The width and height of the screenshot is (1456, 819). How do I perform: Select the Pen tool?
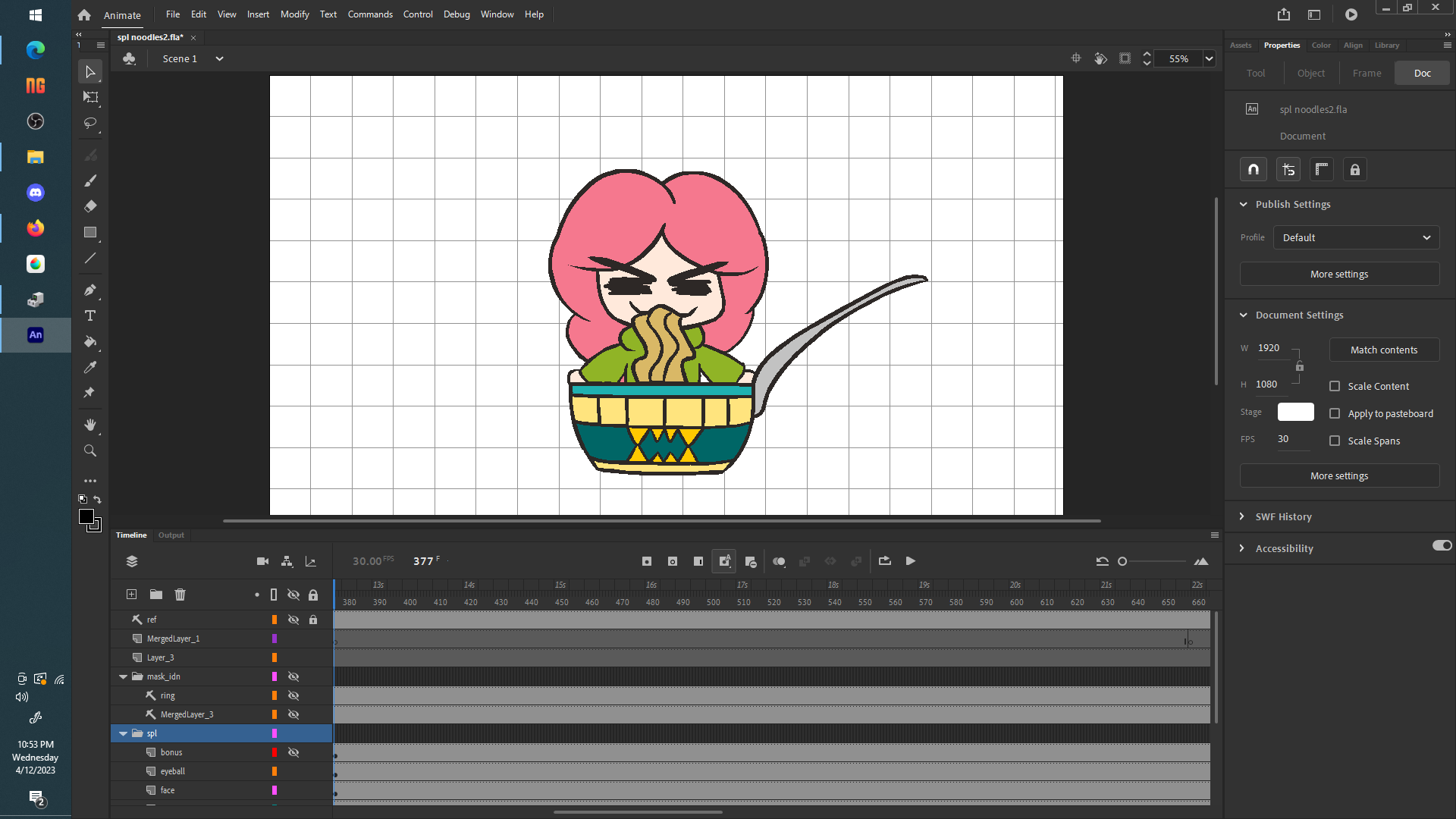(x=90, y=290)
